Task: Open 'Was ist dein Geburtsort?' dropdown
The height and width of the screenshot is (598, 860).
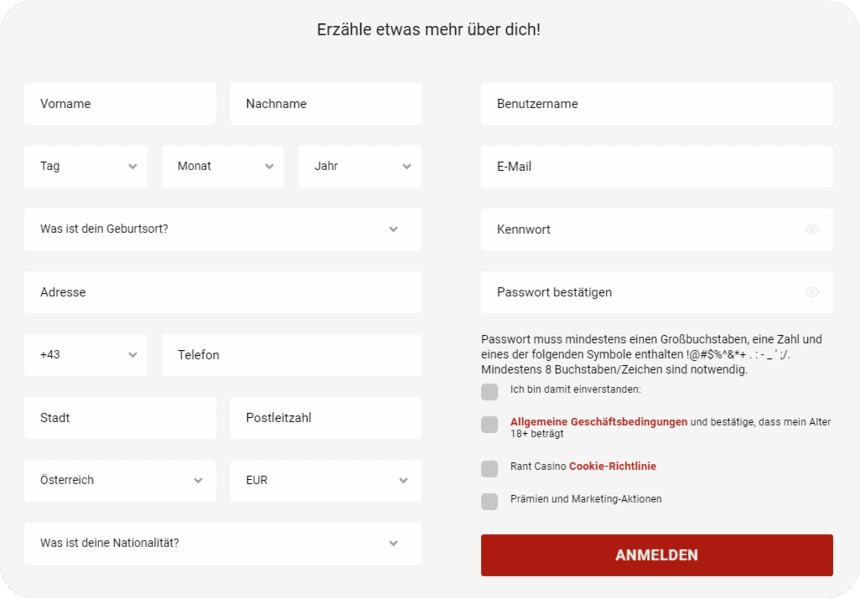Action: coord(222,229)
